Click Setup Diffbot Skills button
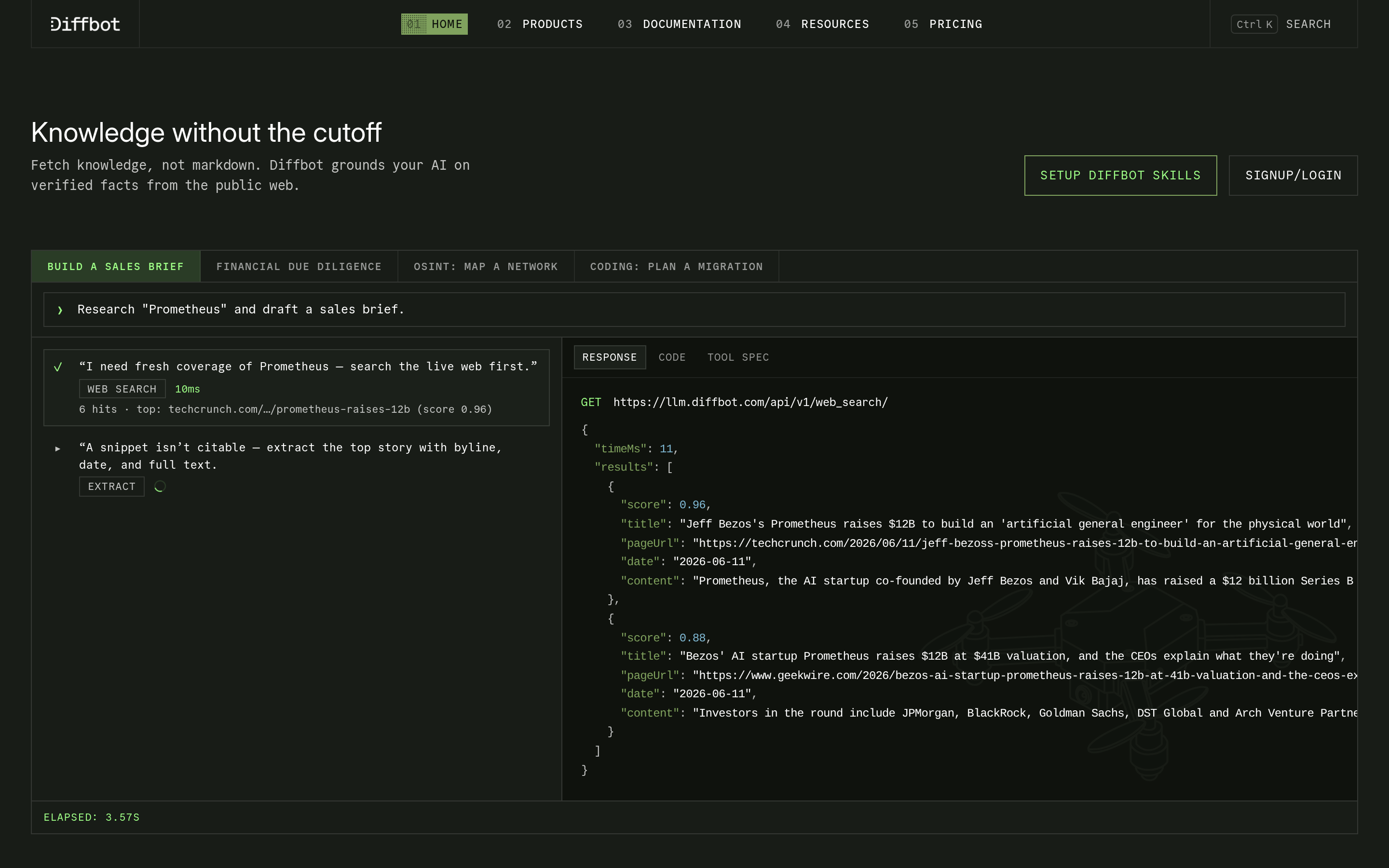 (1120, 176)
